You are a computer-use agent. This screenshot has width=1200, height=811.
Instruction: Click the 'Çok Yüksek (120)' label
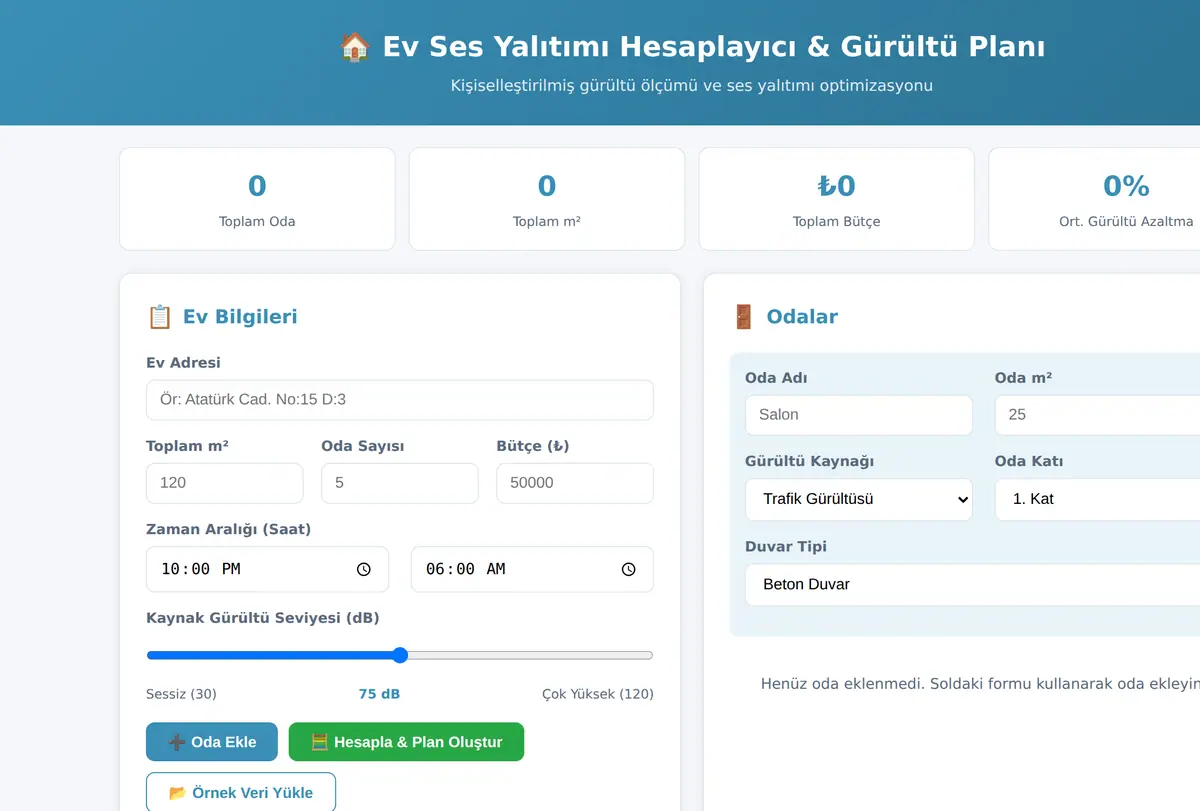[x=598, y=693]
